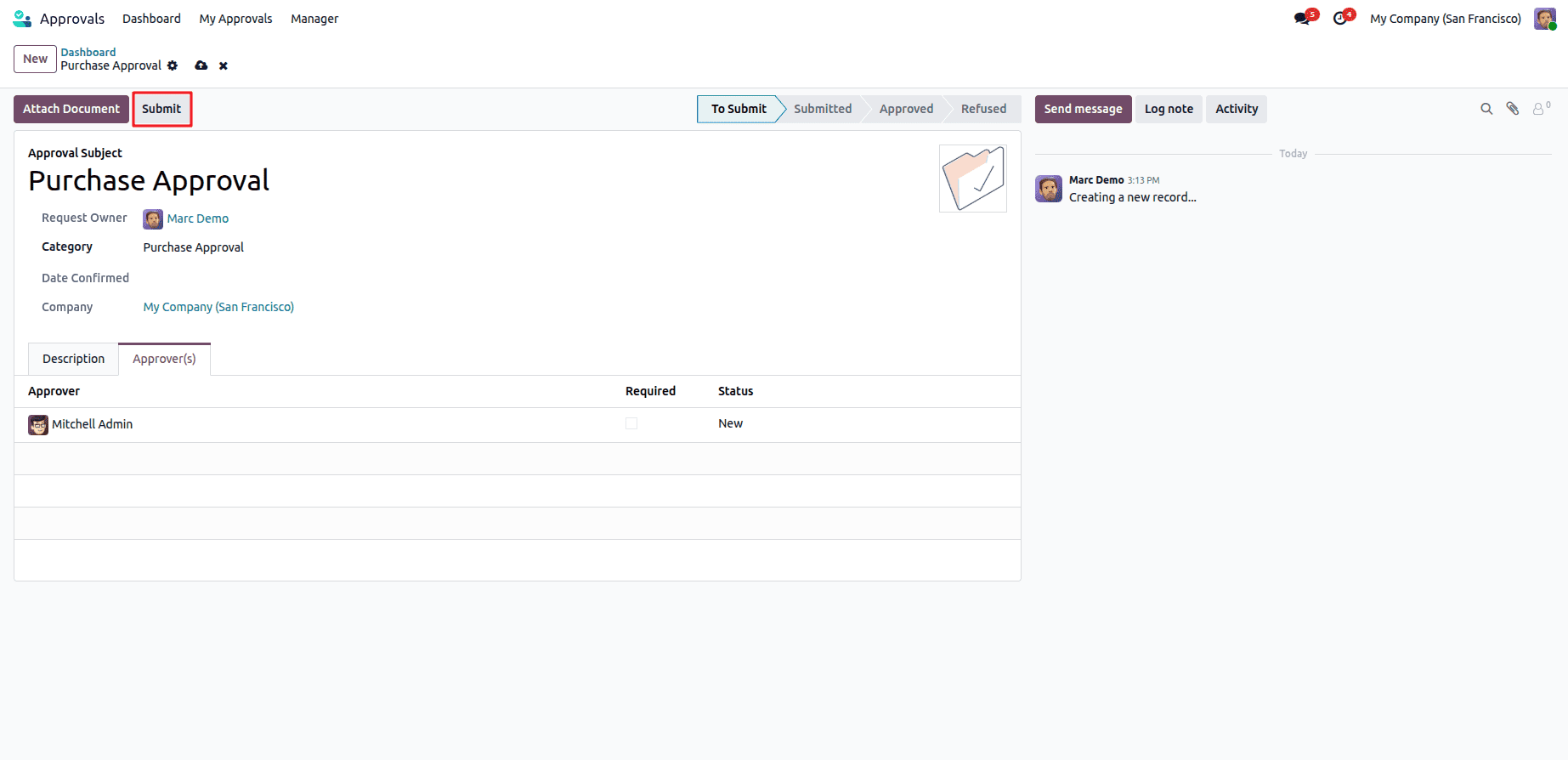Sort by the Status column header
Image resolution: width=1568 pixels, height=760 pixels.
point(735,391)
